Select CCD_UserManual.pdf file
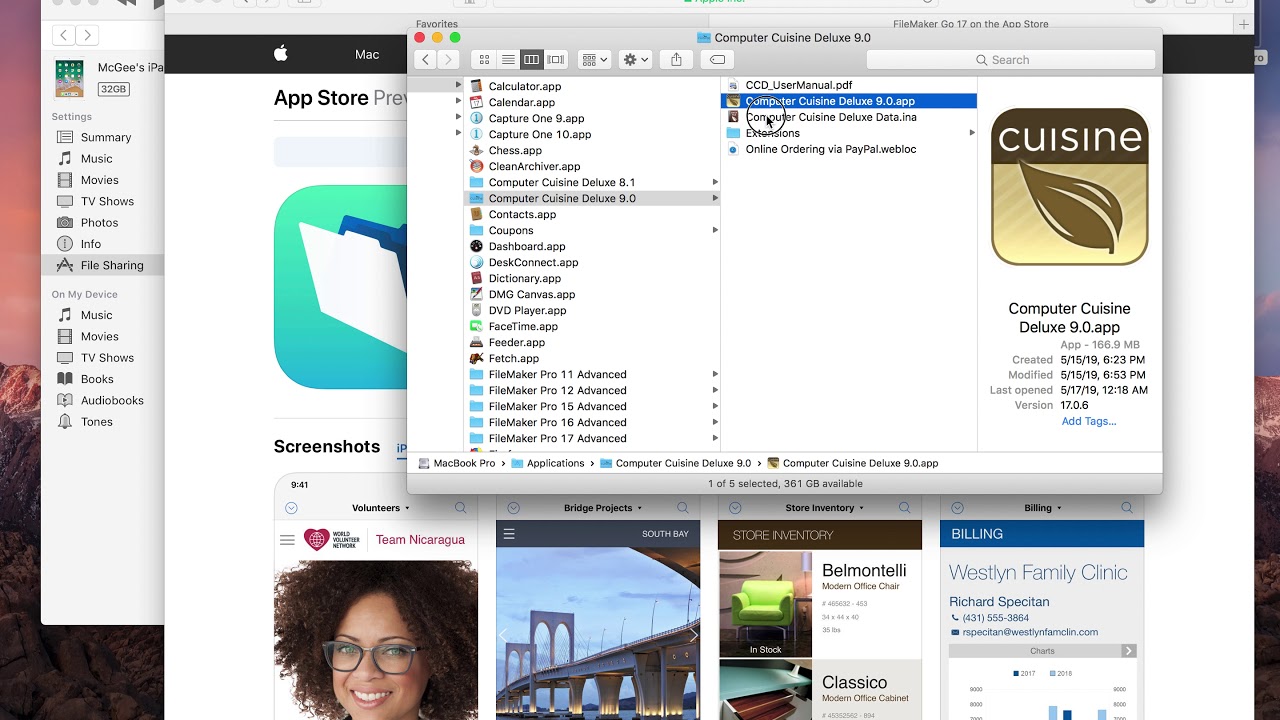This screenshot has width=1280, height=720. click(x=798, y=85)
